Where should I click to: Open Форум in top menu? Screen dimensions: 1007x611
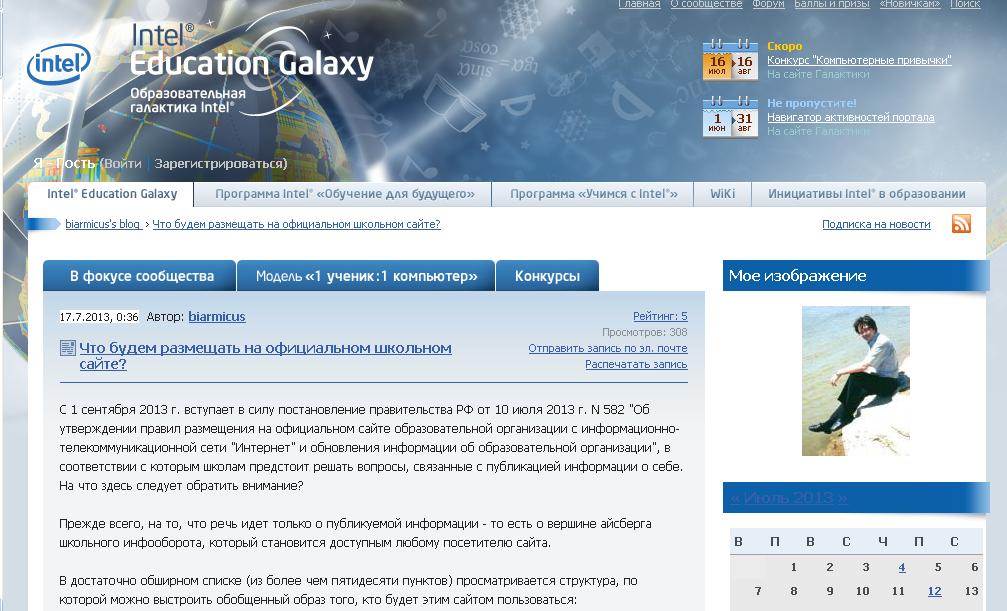tap(767, 4)
